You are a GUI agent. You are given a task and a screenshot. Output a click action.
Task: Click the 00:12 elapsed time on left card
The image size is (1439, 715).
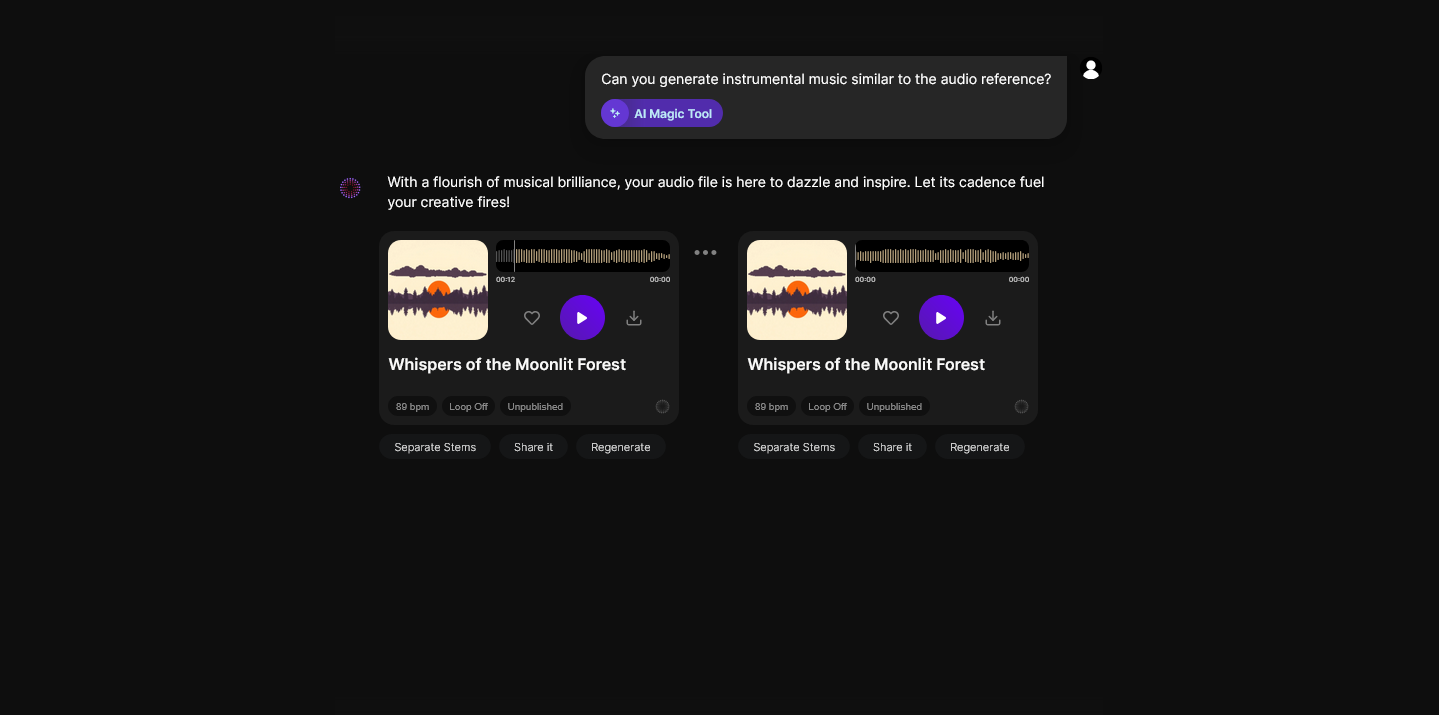pyautogui.click(x=506, y=280)
